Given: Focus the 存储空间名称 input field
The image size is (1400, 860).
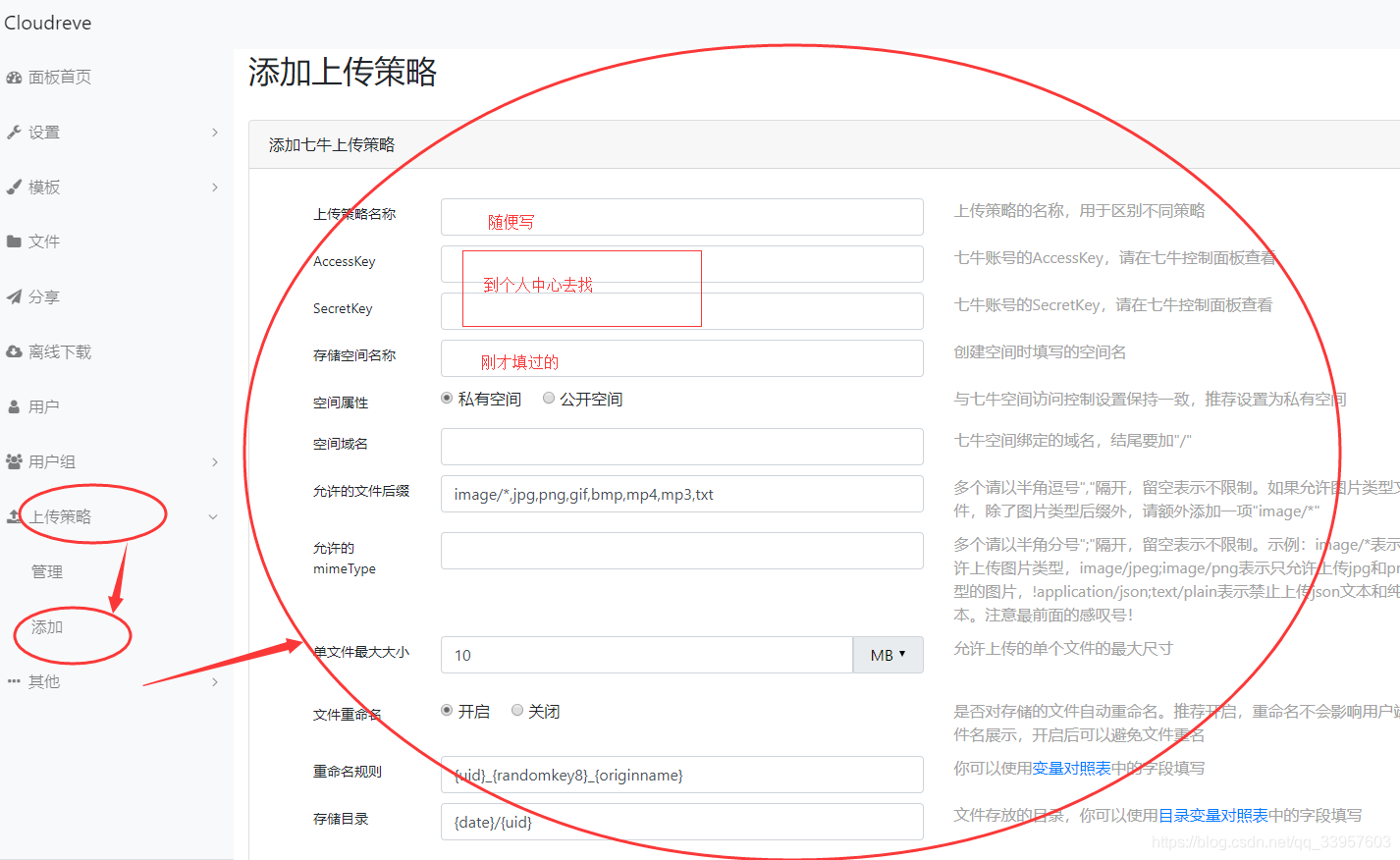Looking at the screenshot, I should [x=682, y=358].
